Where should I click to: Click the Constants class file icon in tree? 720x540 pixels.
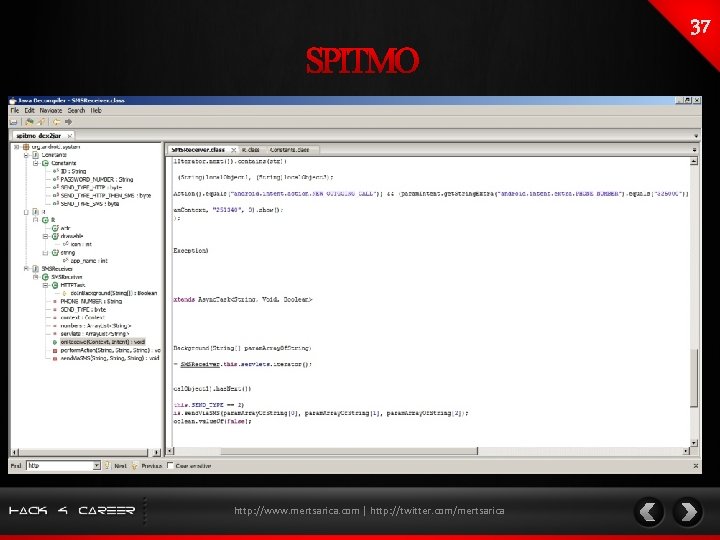35,155
